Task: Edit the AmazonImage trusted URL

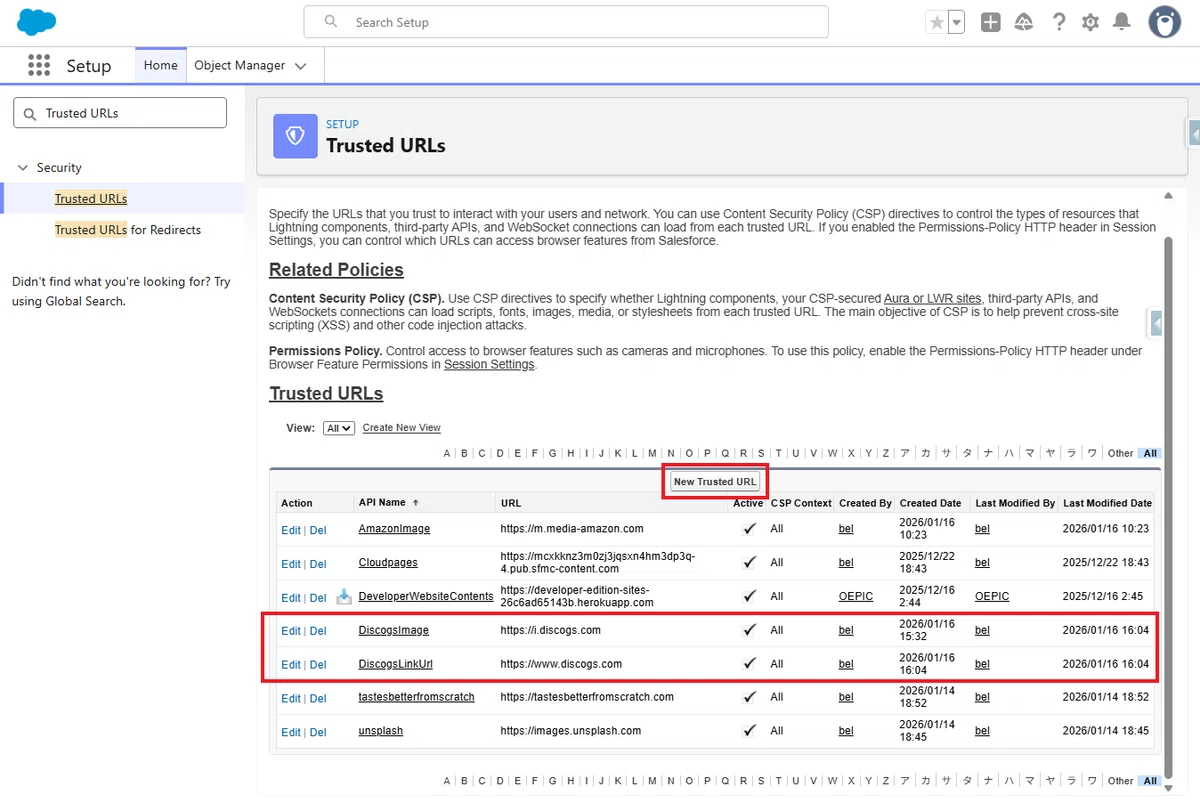Action: tap(291, 530)
